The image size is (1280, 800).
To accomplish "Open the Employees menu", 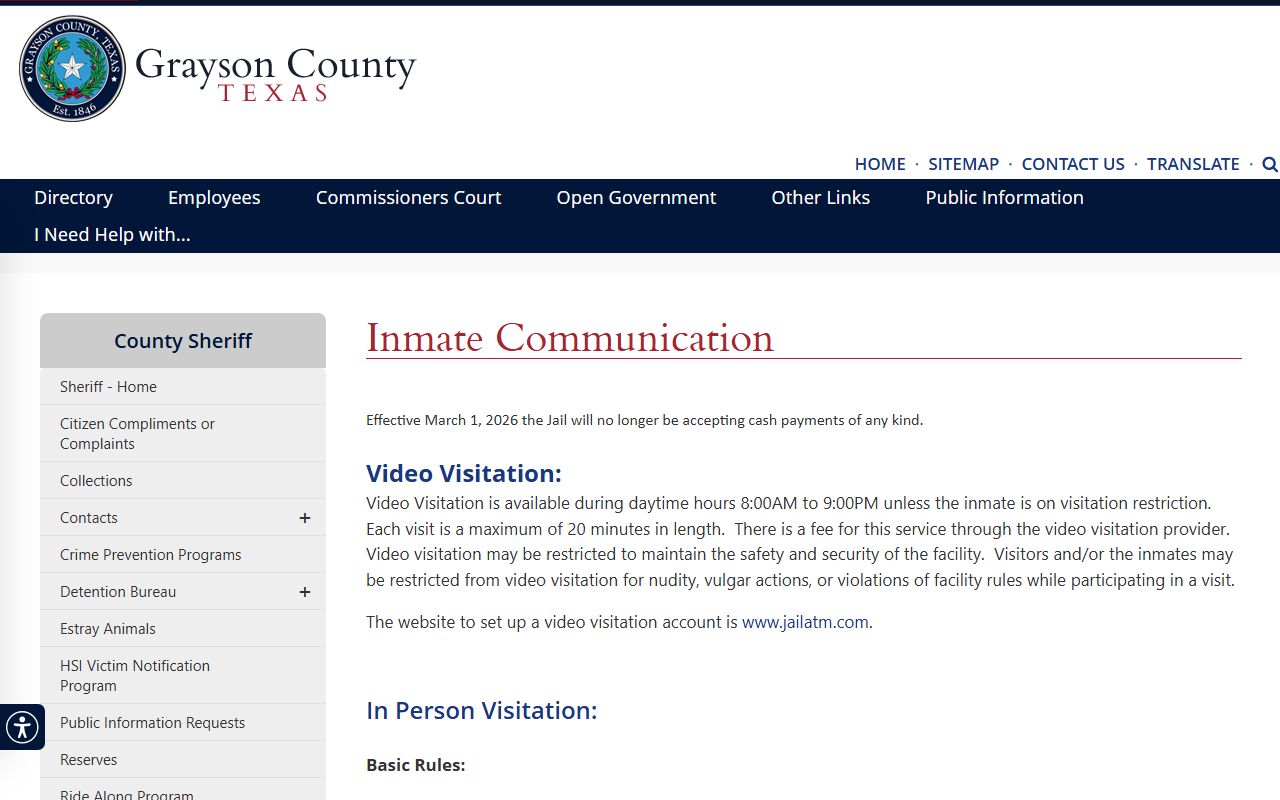I will point(214,198).
